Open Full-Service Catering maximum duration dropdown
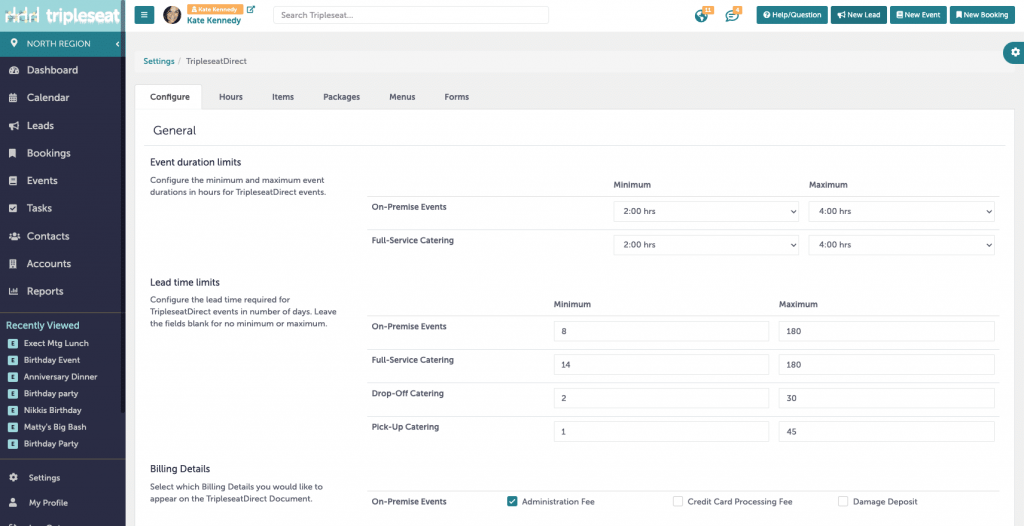 pyautogui.click(x=901, y=244)
